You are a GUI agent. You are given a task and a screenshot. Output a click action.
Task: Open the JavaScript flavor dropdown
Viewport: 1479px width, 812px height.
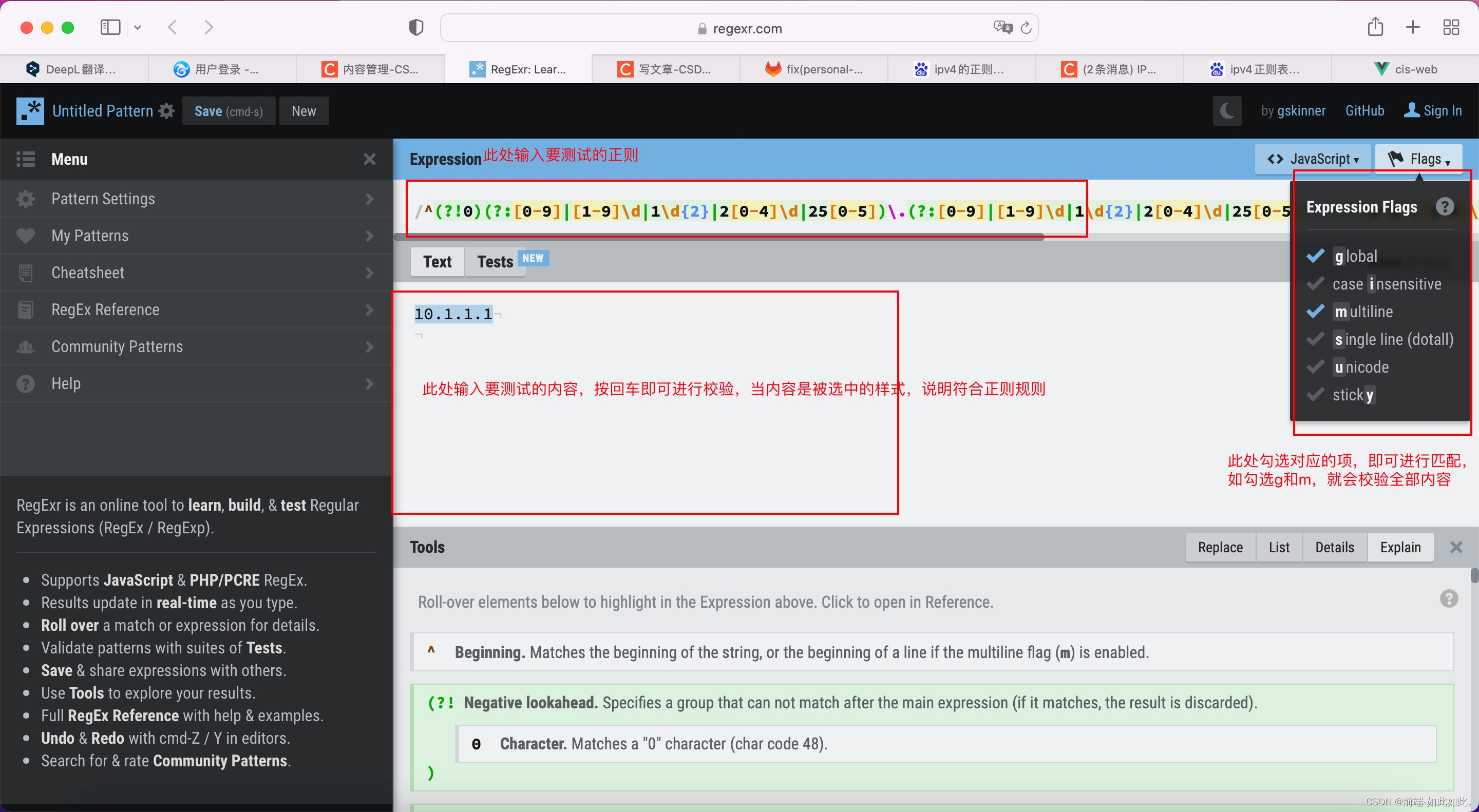coord(1313,159)
